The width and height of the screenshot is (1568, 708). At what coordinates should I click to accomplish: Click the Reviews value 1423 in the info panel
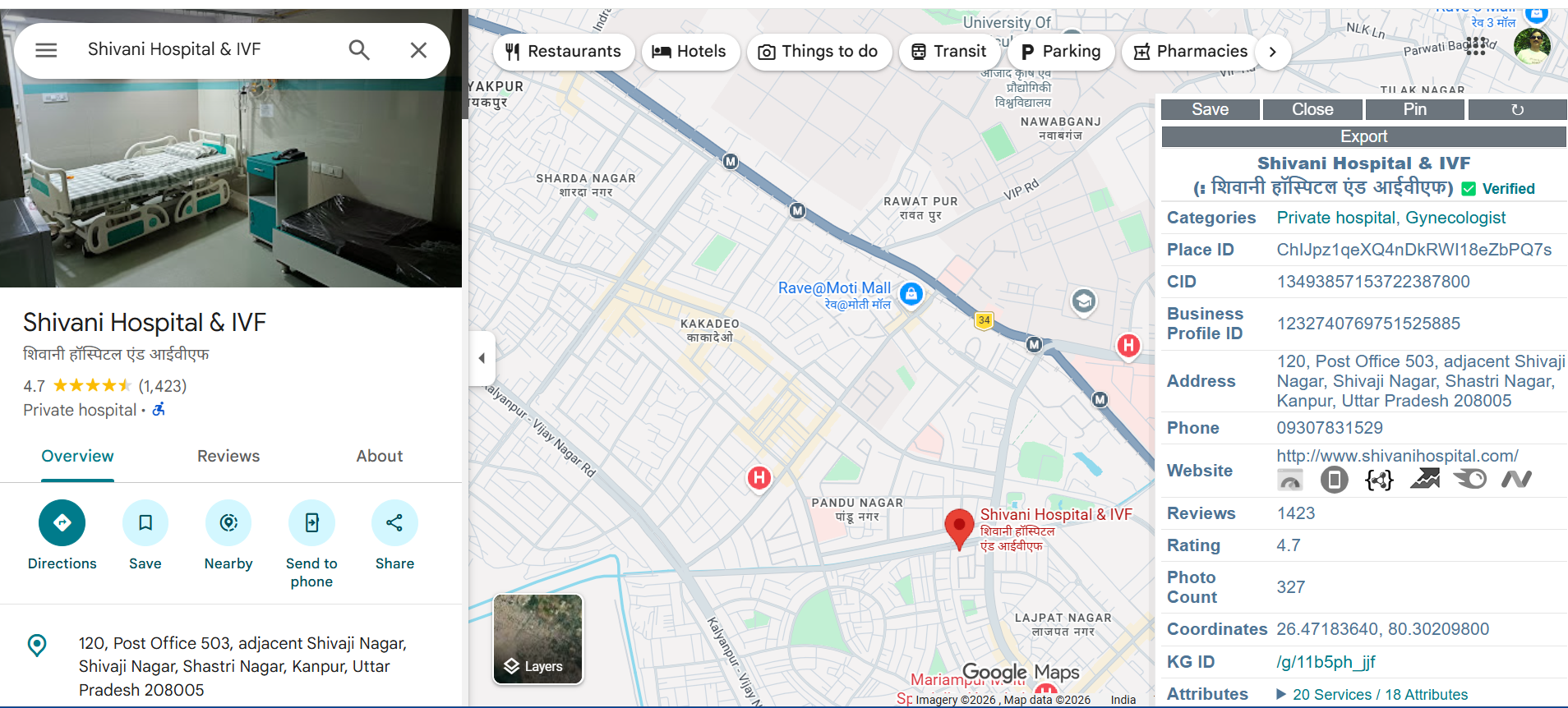click(x=1296, y=513)
